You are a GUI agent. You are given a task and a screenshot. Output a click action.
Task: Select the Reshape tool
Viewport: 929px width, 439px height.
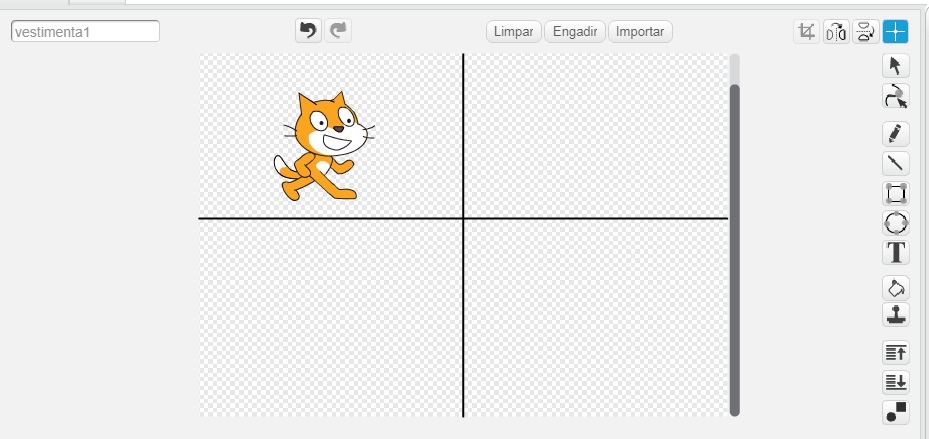point(895,96)
